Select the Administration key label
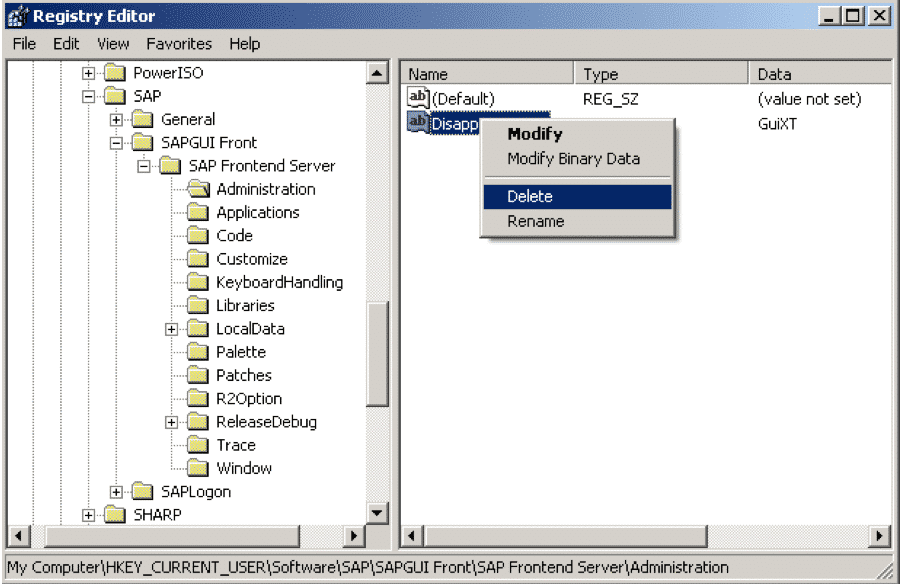Screen dimensions: 902x584 tap(266, 189)
